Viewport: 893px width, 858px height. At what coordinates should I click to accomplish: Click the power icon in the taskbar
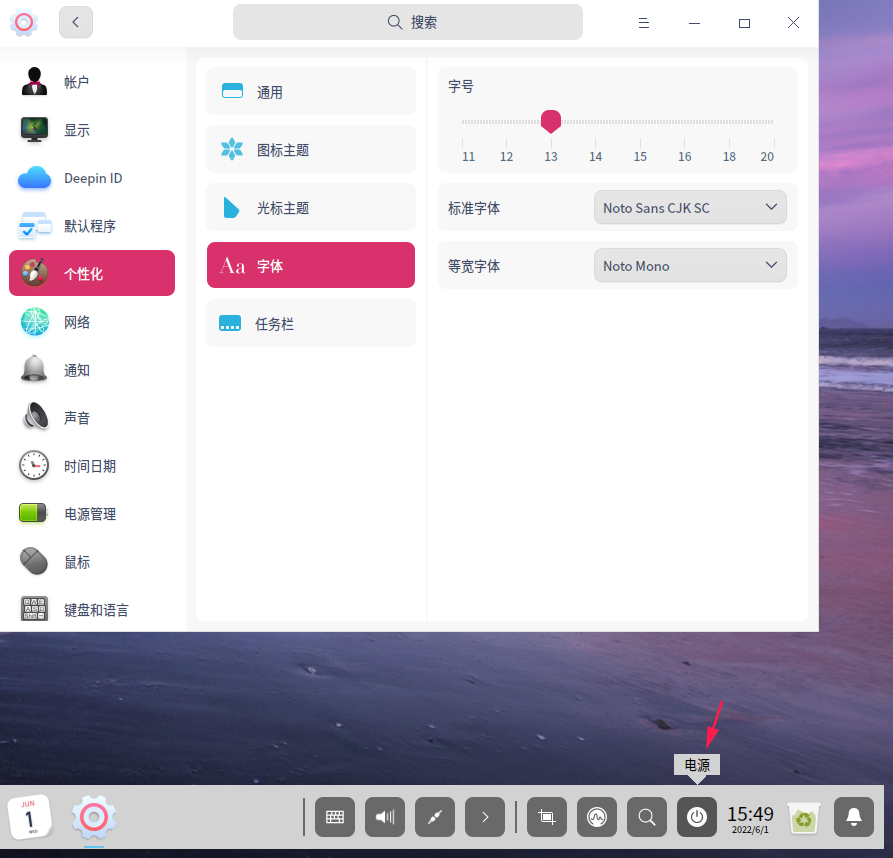[x=696, y=817]
